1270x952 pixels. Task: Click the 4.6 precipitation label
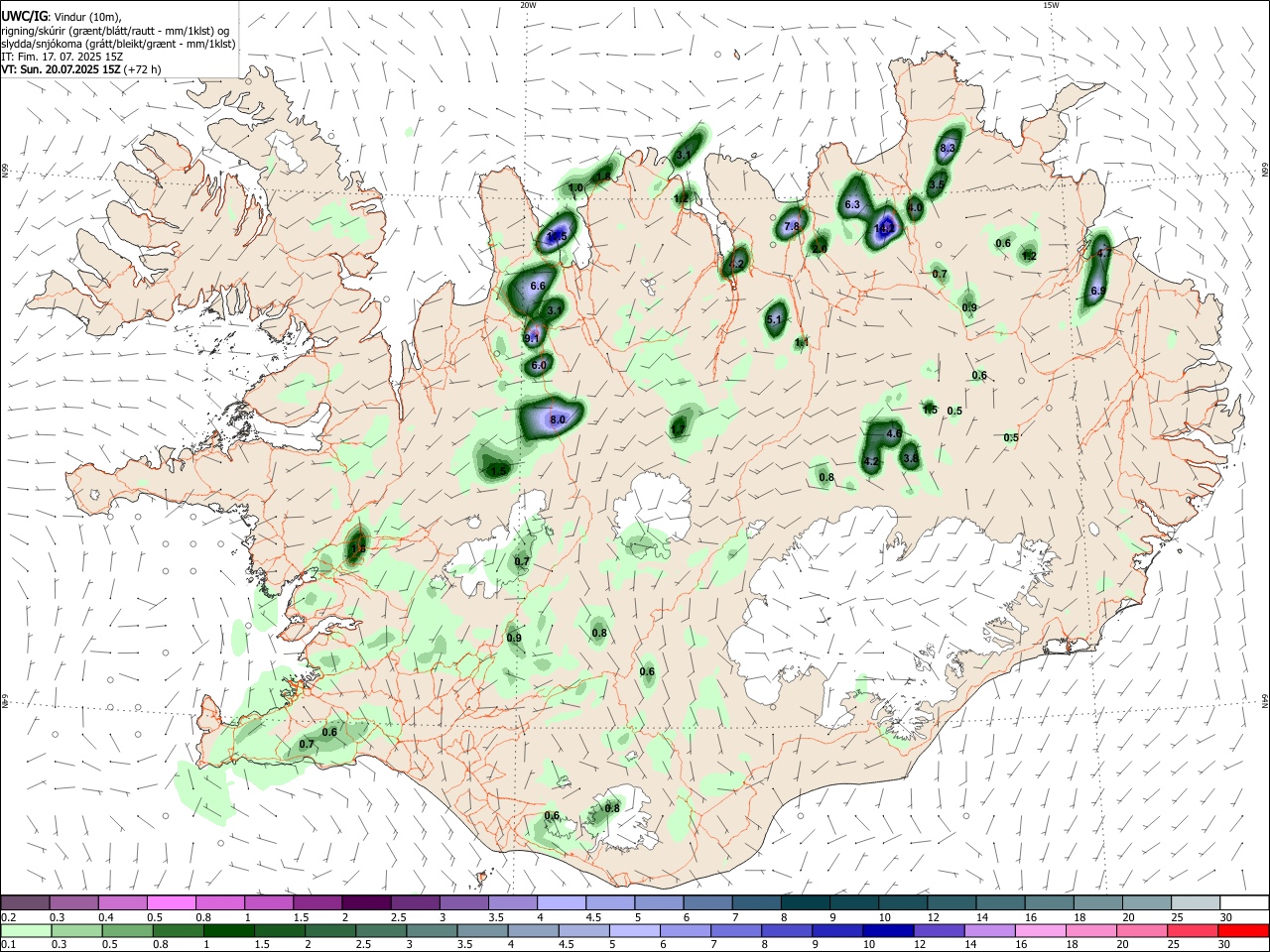893,433
